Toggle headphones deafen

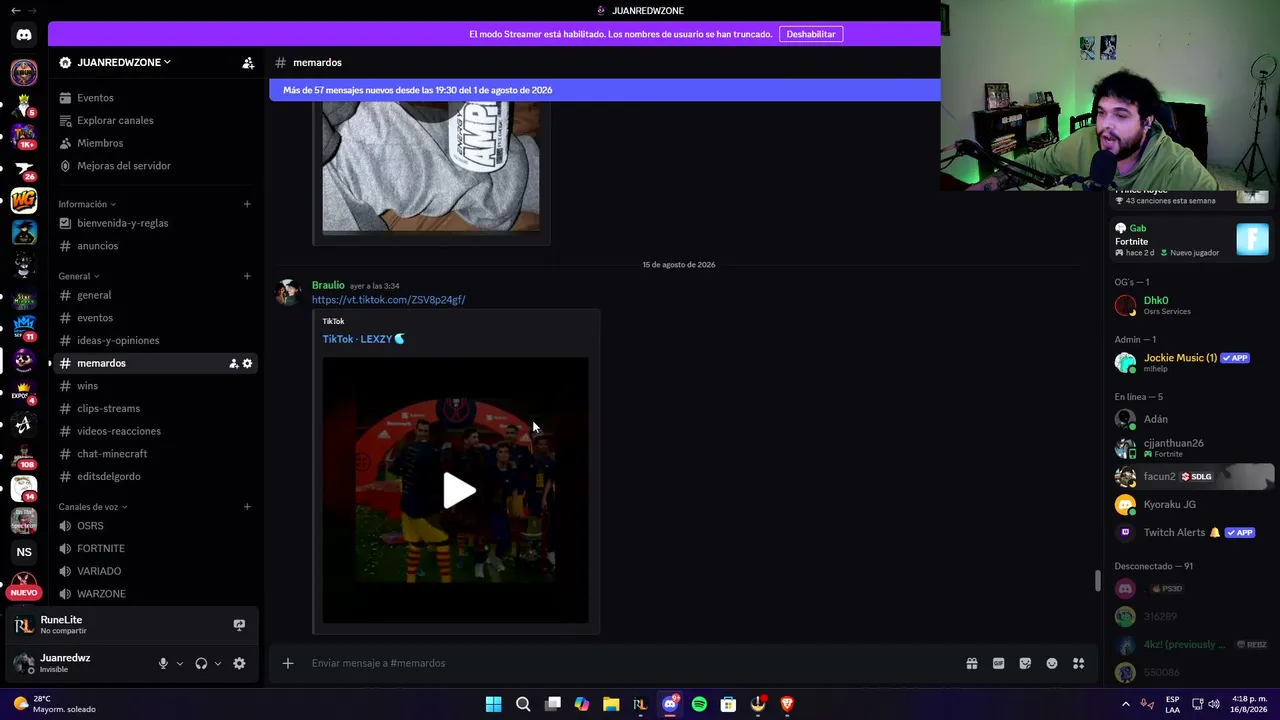201,663
